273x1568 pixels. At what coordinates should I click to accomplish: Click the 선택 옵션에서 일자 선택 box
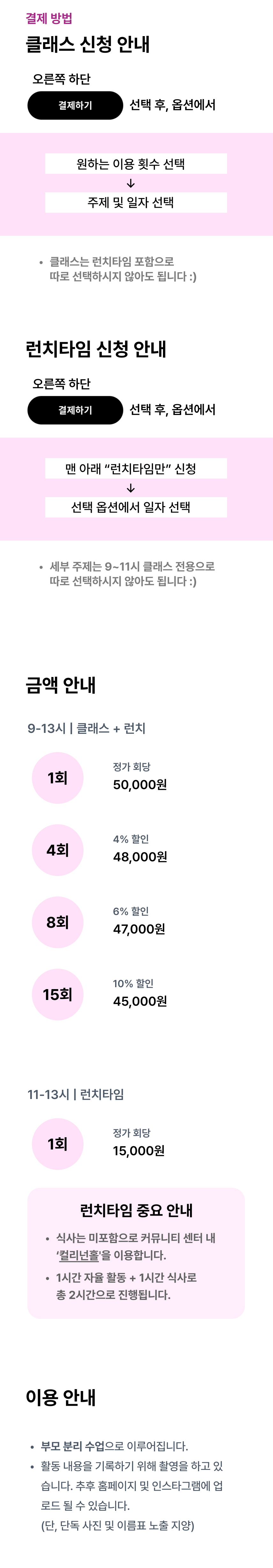click(136, 507)
